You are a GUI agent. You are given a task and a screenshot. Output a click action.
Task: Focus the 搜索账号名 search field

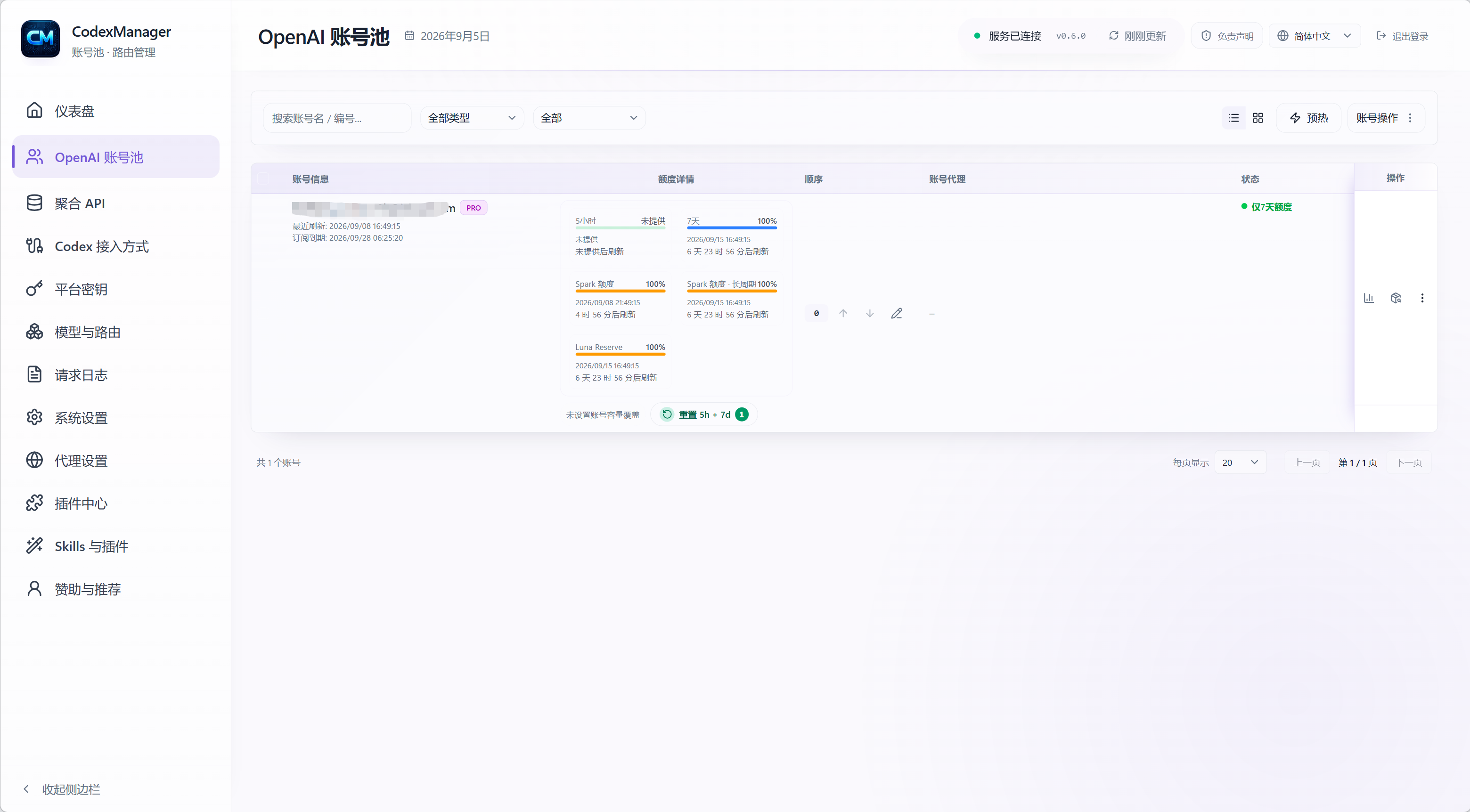(337, 118)
